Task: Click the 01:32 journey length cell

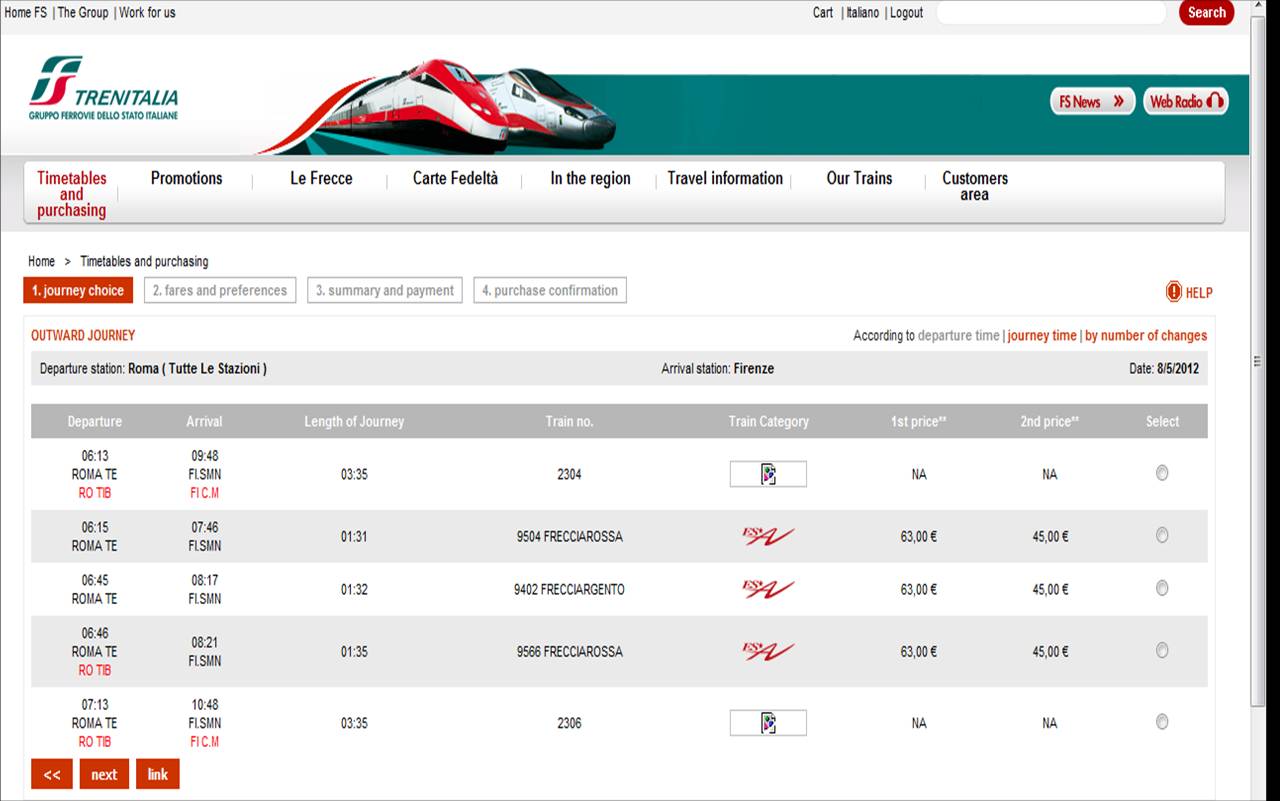Action: 354,590
